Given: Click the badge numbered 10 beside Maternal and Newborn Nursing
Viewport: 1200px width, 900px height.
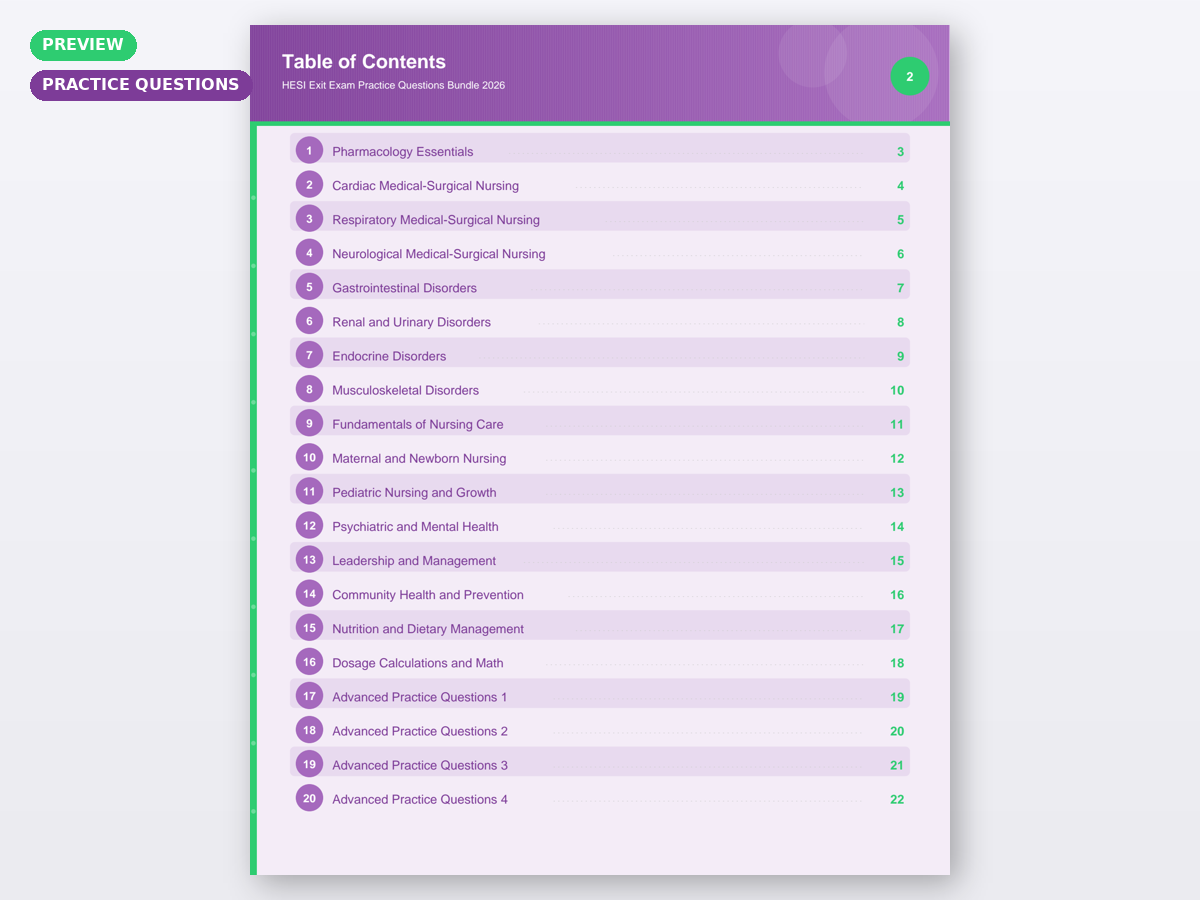Looking at the screenshot, I should pos(309,457).
